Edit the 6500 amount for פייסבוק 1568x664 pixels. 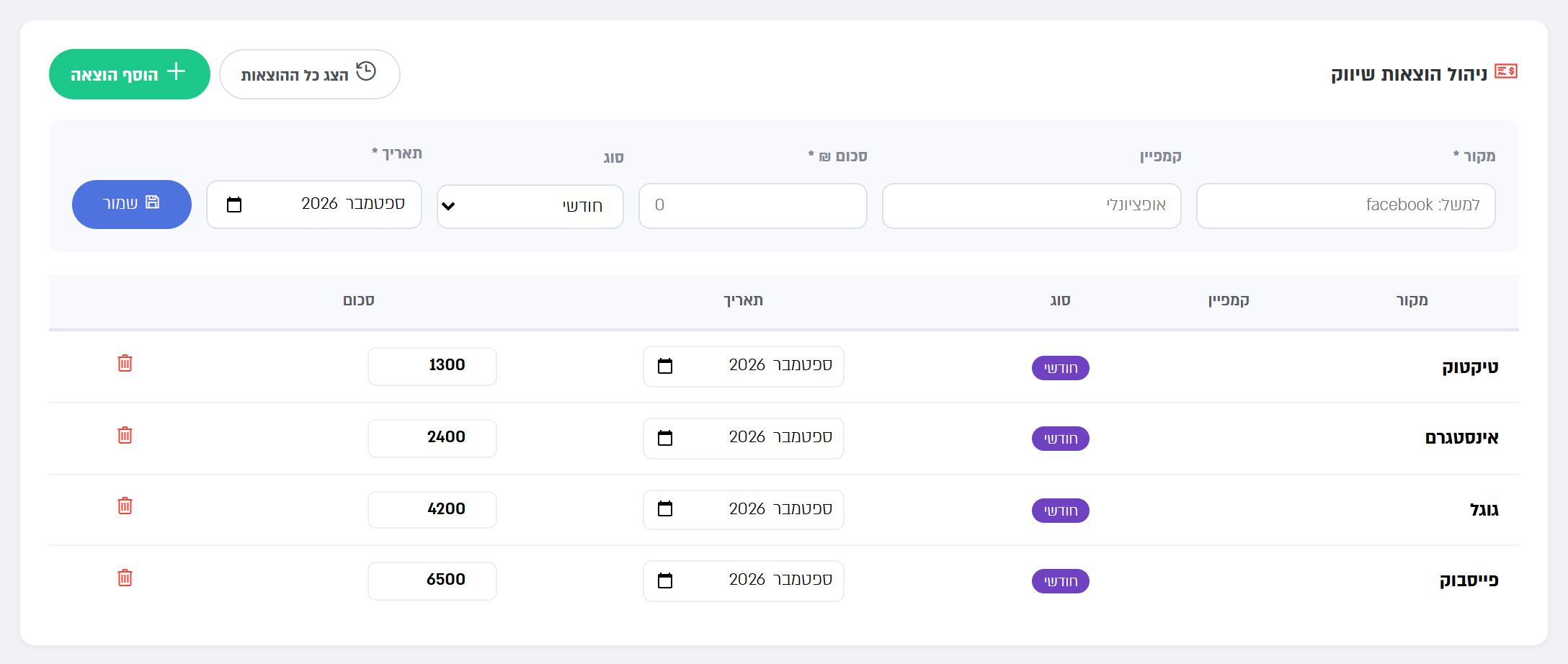pyautogui.click(x=432, y=580)
